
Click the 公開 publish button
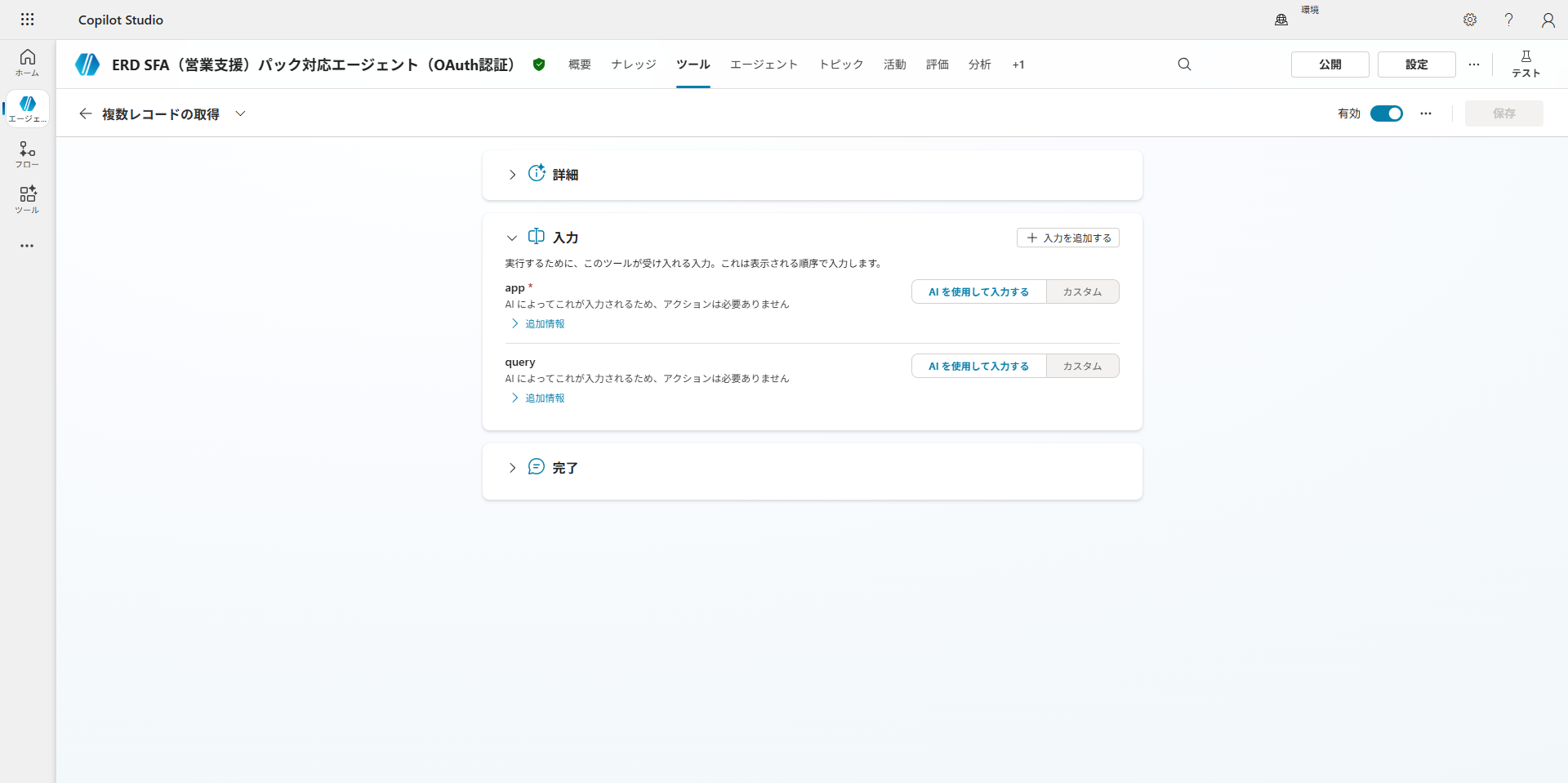(x=1330, y=65)
